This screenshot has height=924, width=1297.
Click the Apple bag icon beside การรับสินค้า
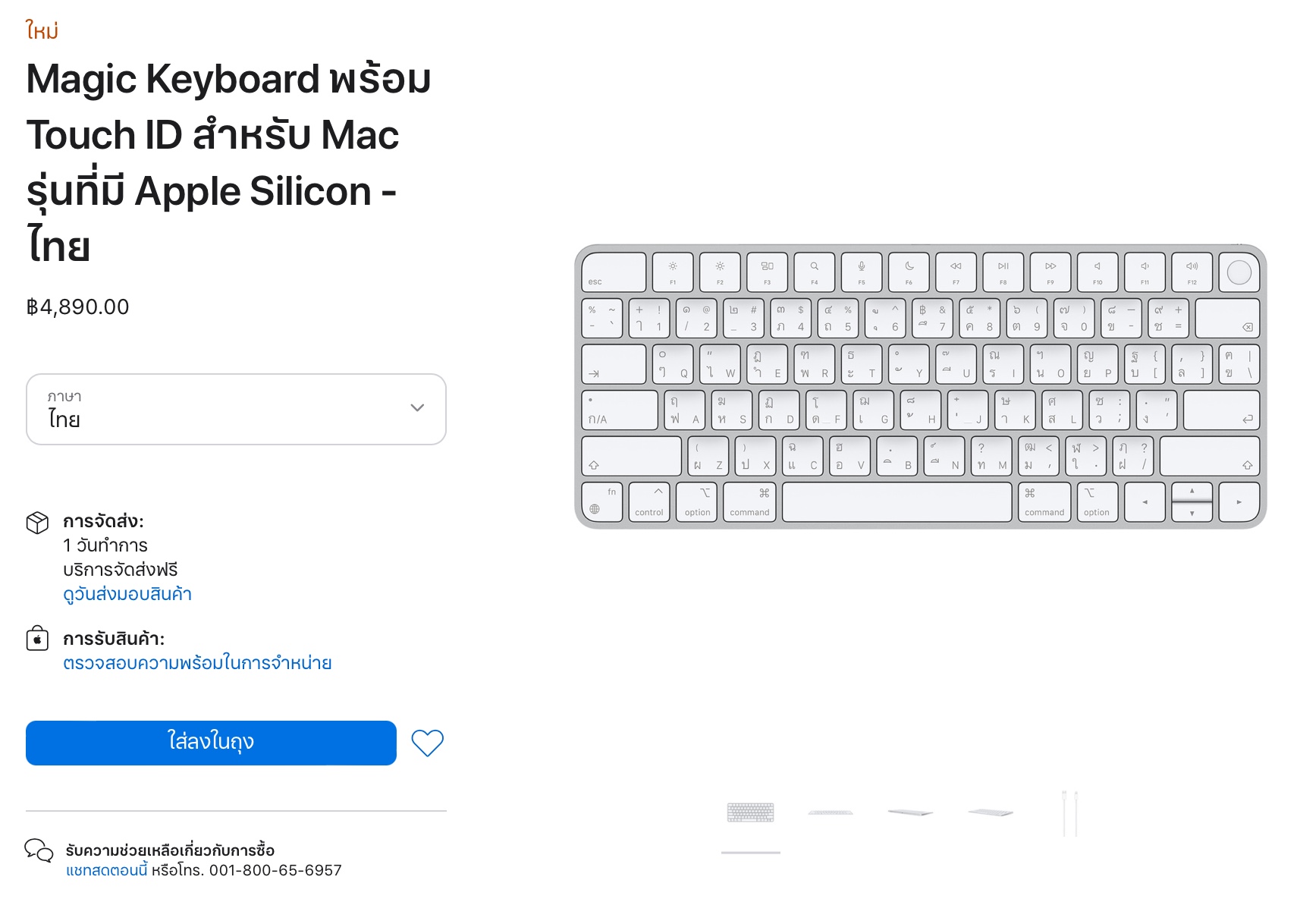click(x=37, y=639)
